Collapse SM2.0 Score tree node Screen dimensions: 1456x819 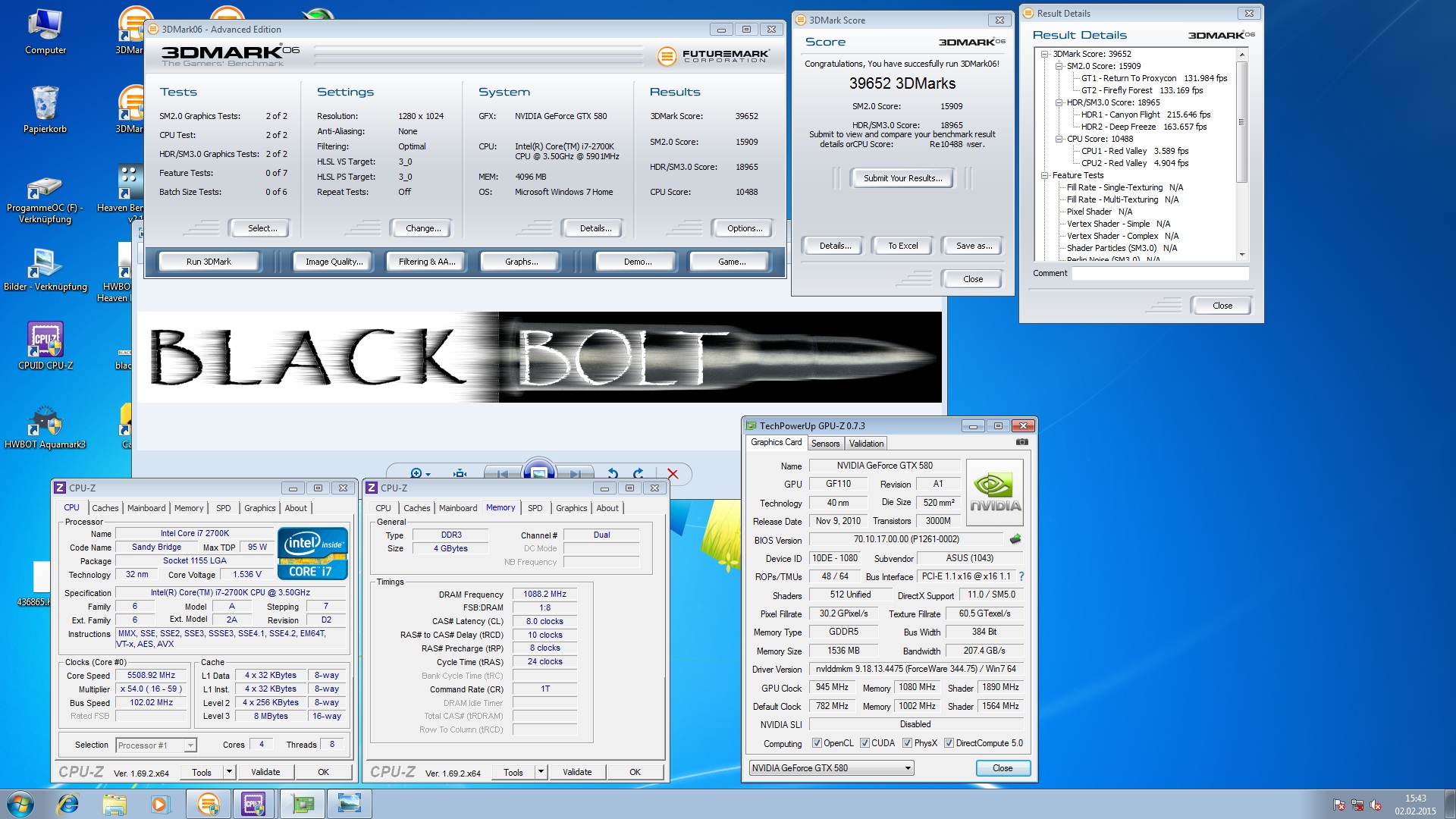coord(1059,66)
